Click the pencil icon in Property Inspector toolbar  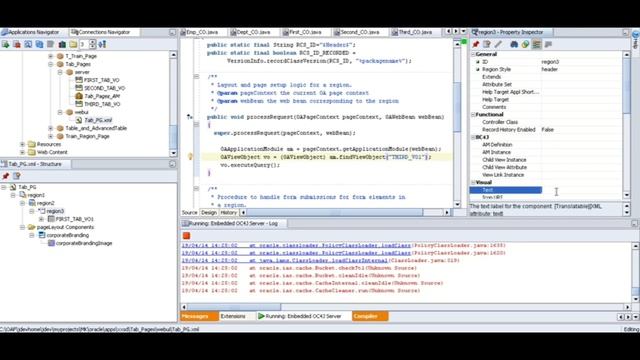click(x=498, y=44)
